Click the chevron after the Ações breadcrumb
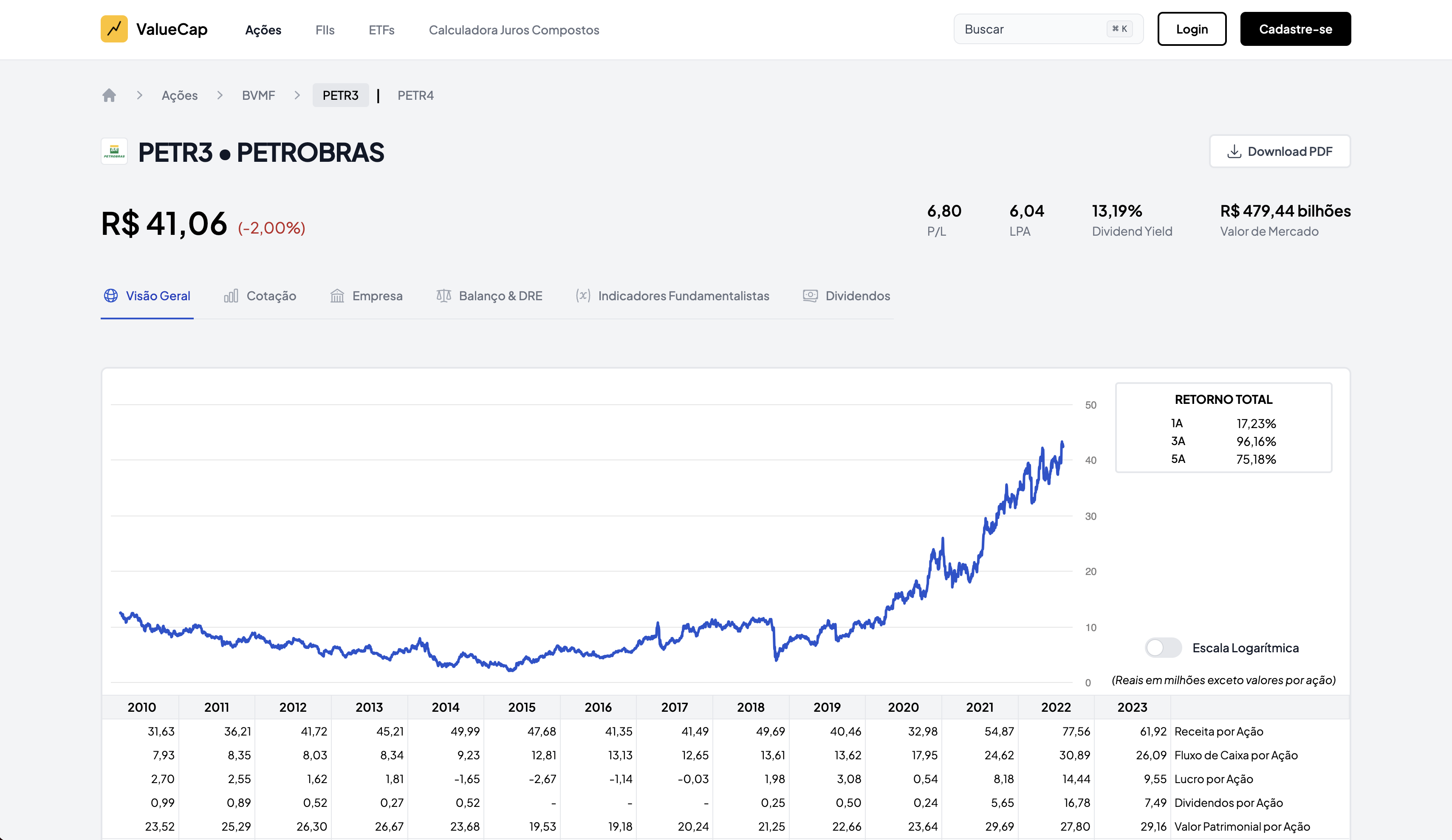The image size is (1452, 840). 220,95
